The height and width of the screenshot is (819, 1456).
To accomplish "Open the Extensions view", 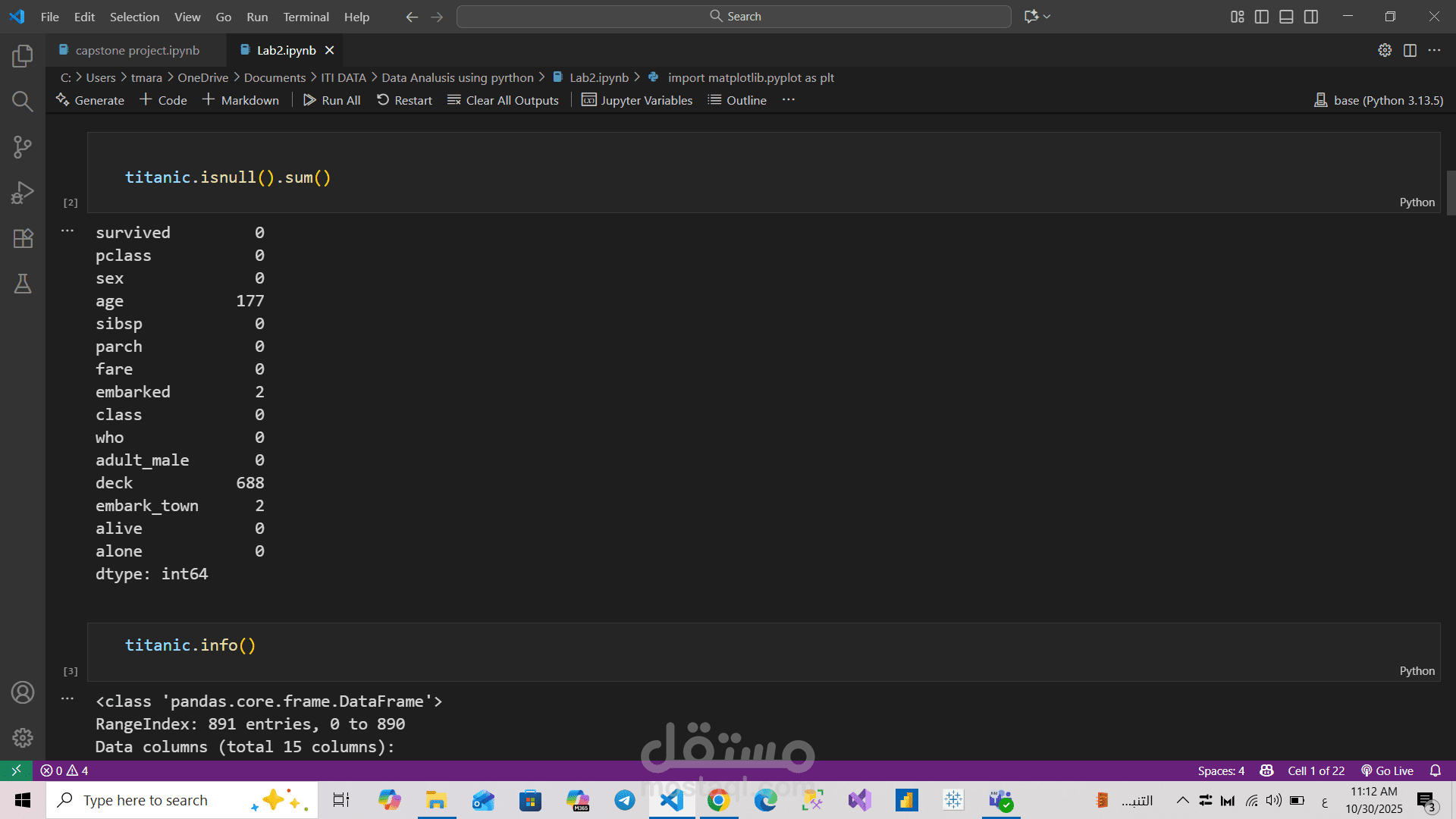I will (23, 238).
